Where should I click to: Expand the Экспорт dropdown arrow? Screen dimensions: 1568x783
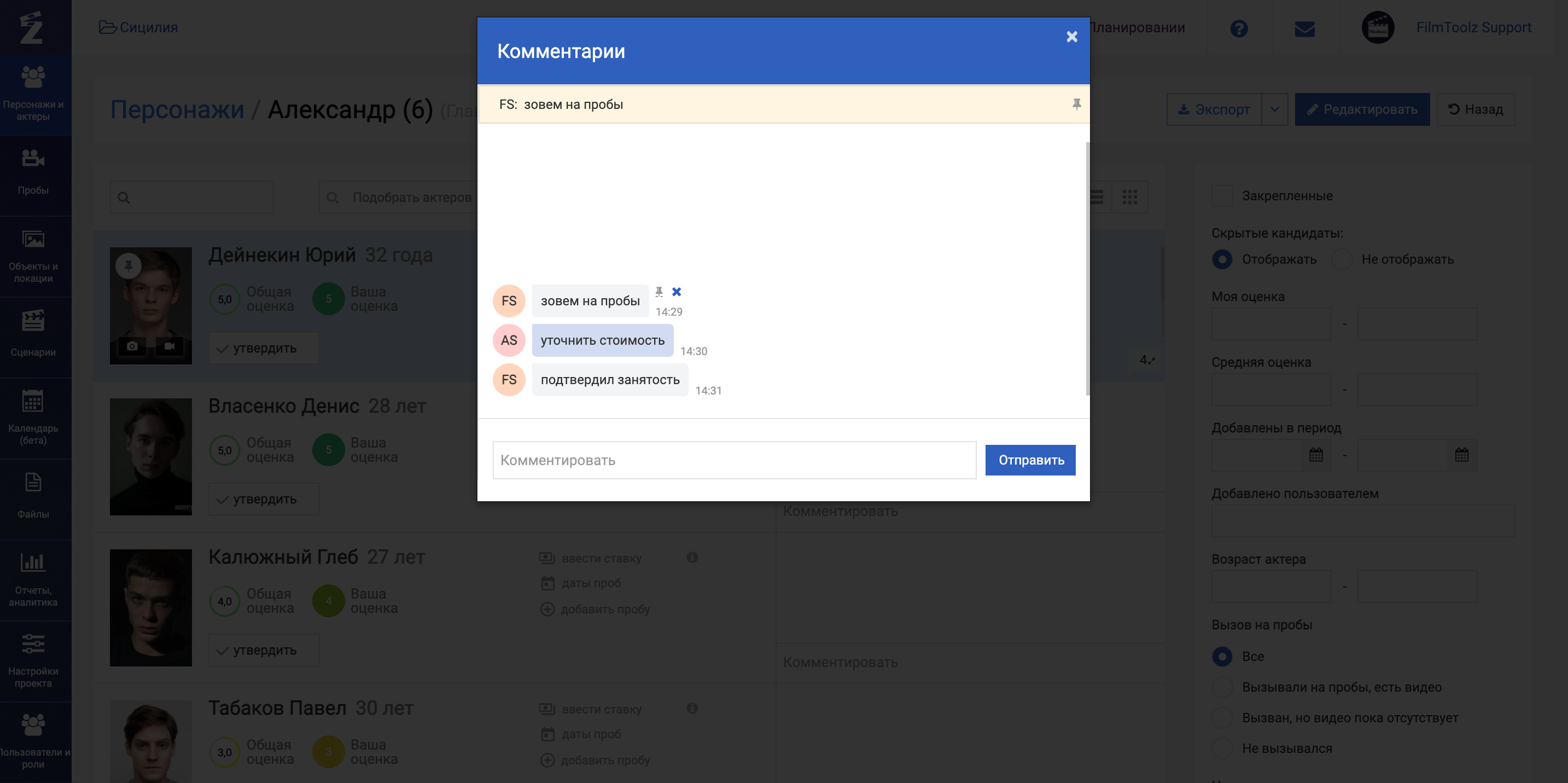pos(1275,109)
